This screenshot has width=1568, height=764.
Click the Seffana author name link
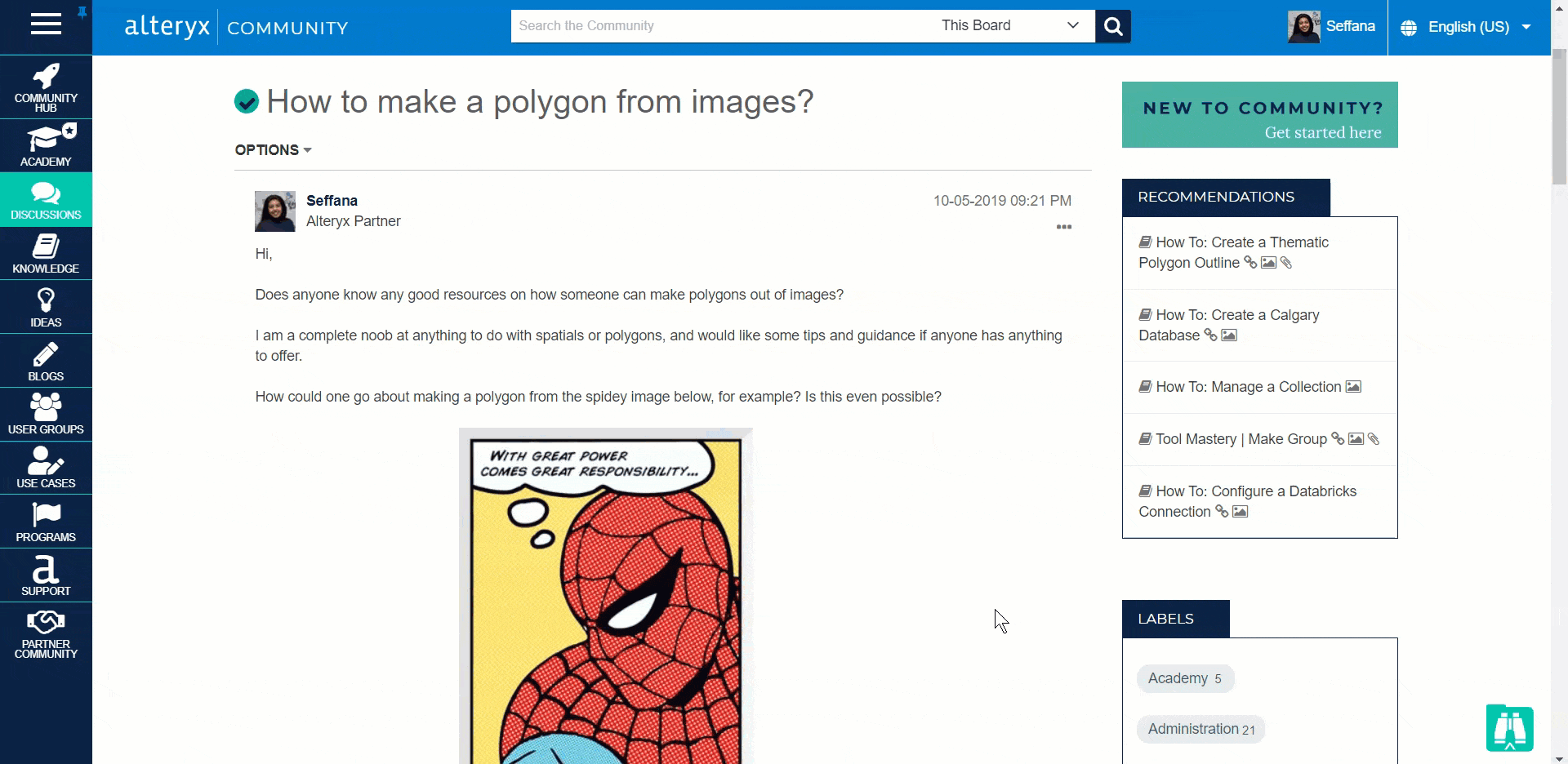(332, 201)
